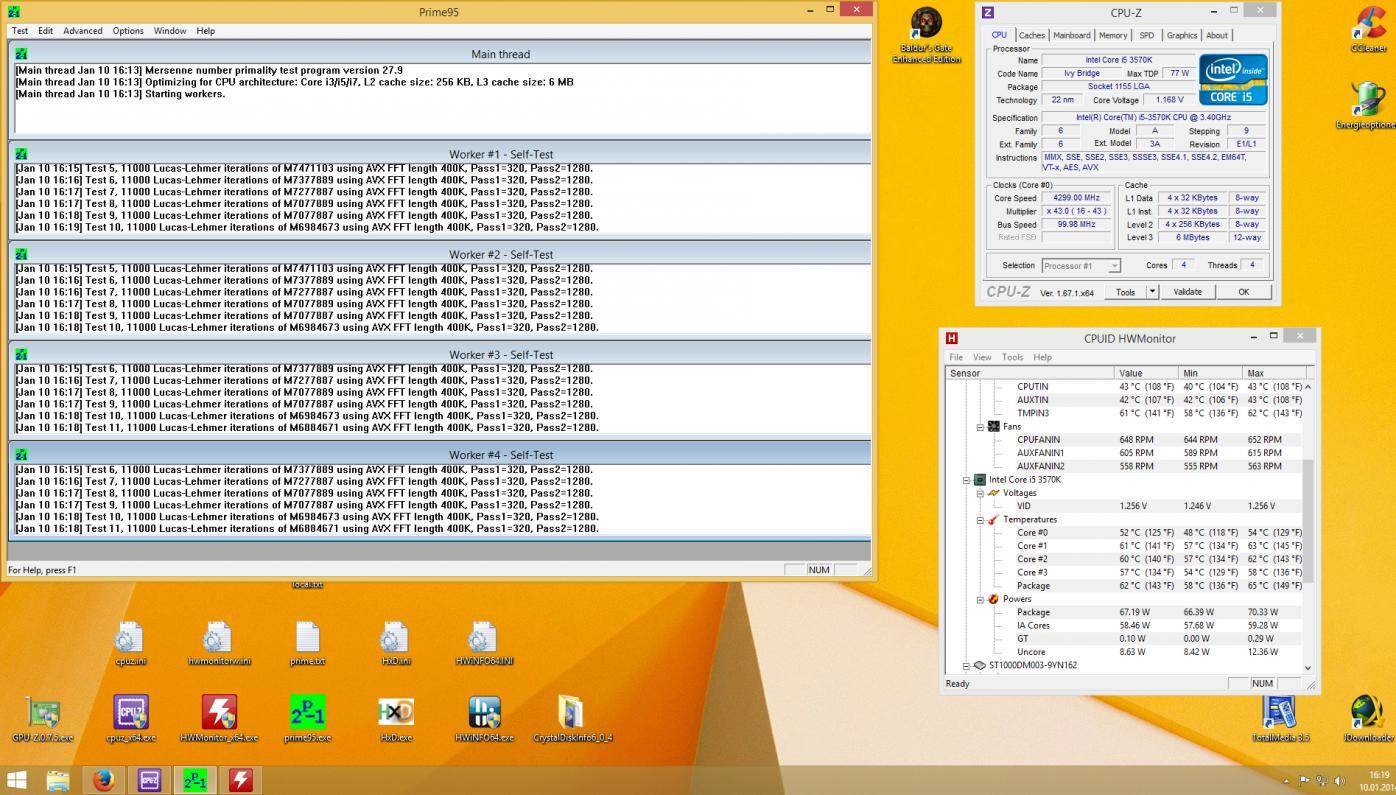This screenshot has height=795, width=1396.
Task: Select the HxD.exe desktop icon
Action: 396,712
